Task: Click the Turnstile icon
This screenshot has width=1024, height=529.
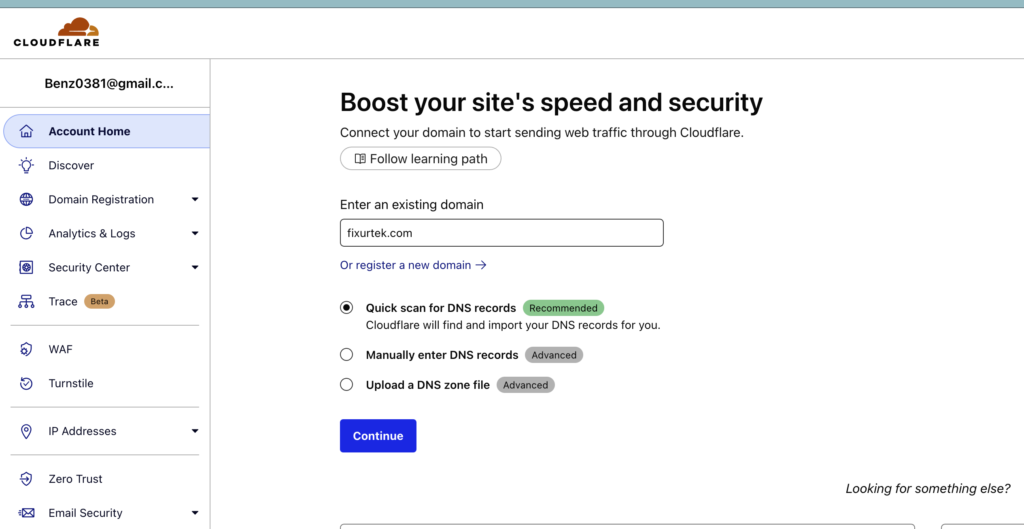Action: pyautogui.click(x=27, y=383)
